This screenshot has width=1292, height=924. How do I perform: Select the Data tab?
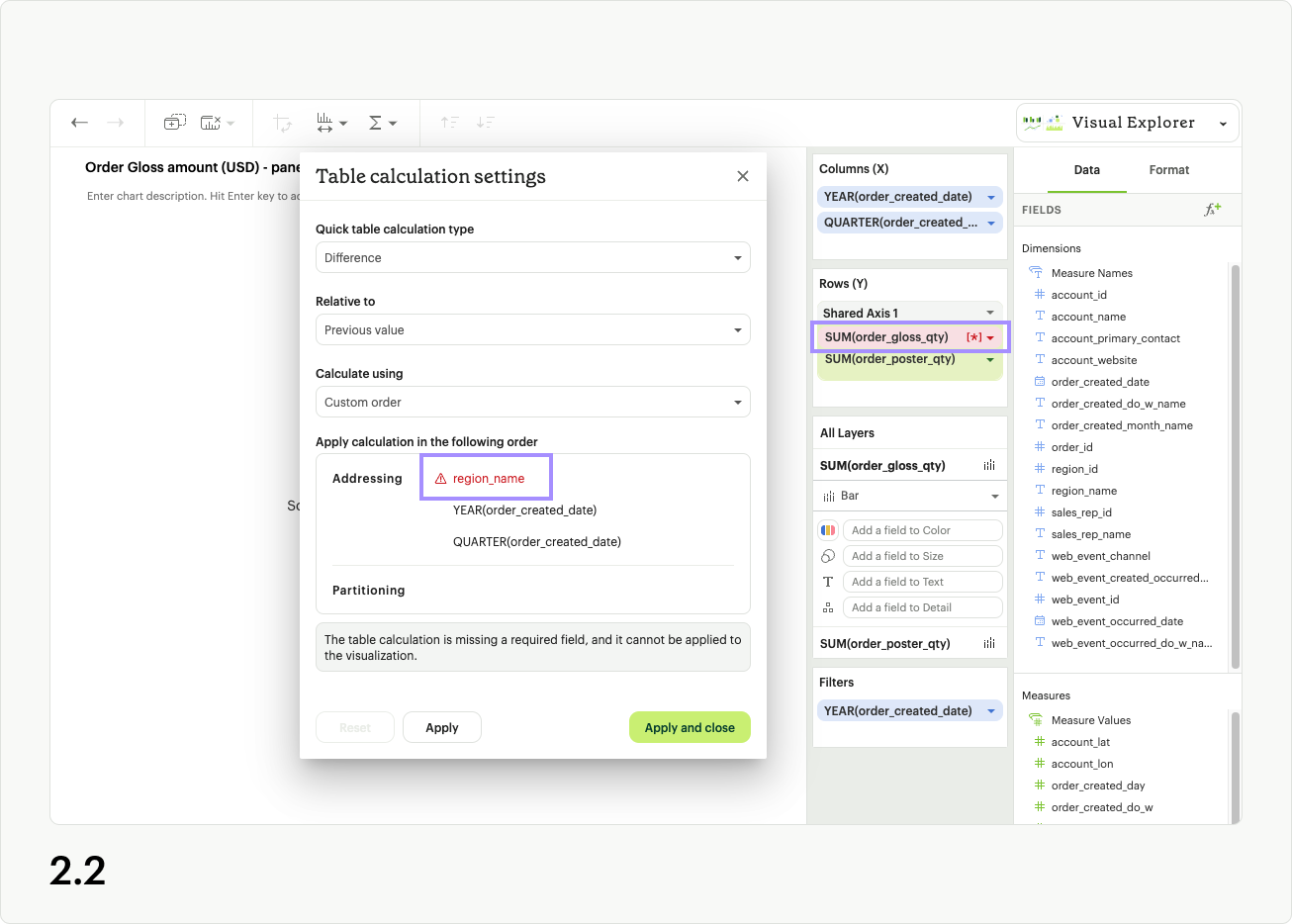point(1086,170)
